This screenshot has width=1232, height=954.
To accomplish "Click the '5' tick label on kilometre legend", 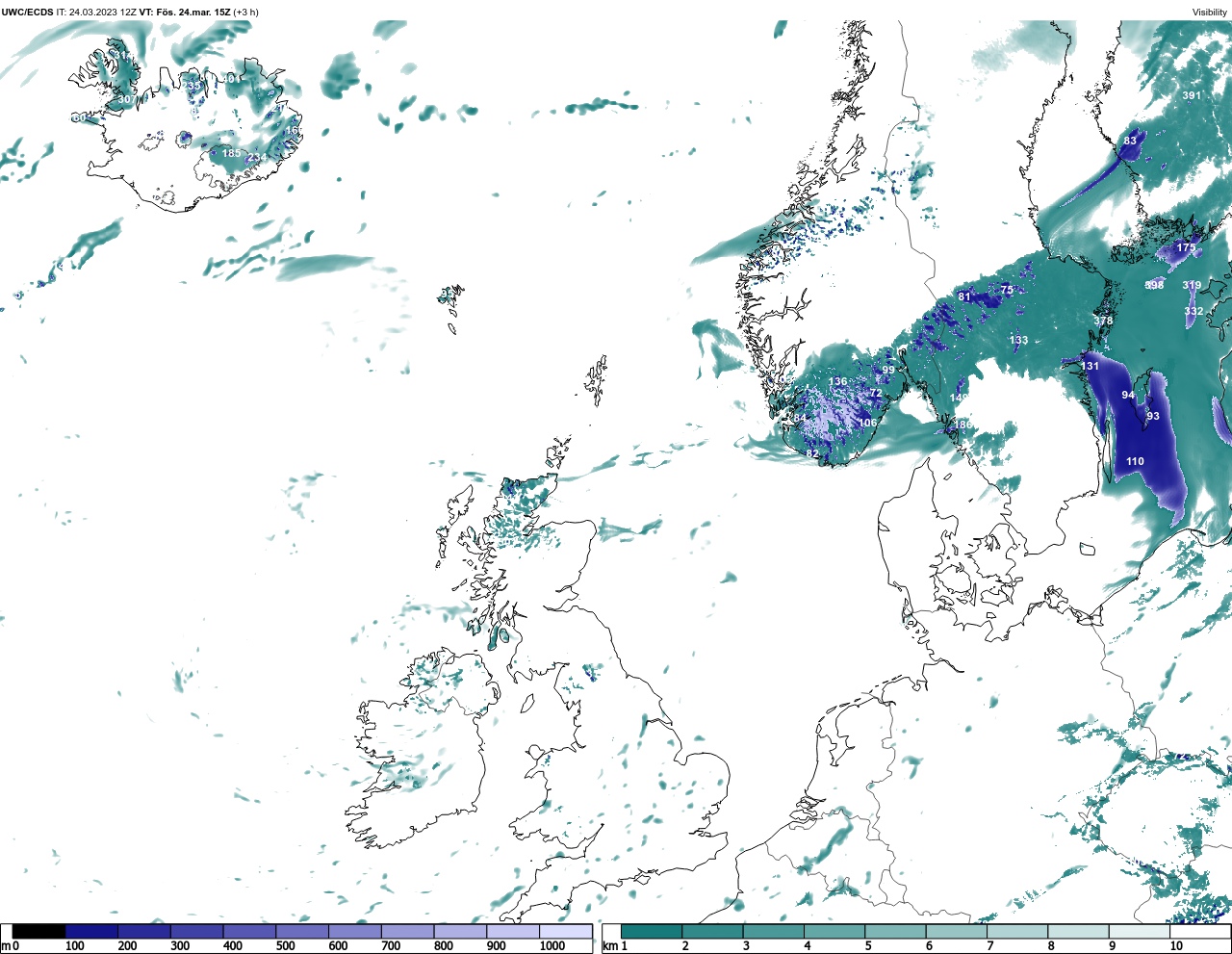I will pos(868,946).
